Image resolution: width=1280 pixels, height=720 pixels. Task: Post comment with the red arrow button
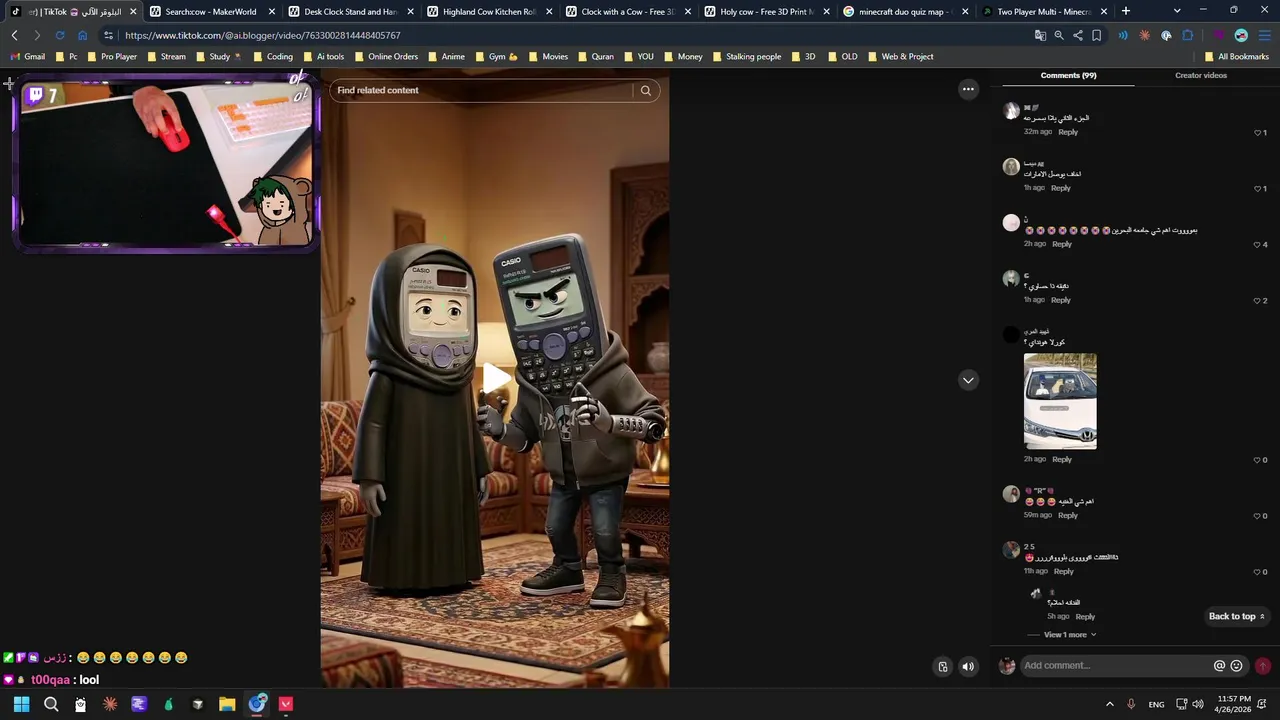1262,665
